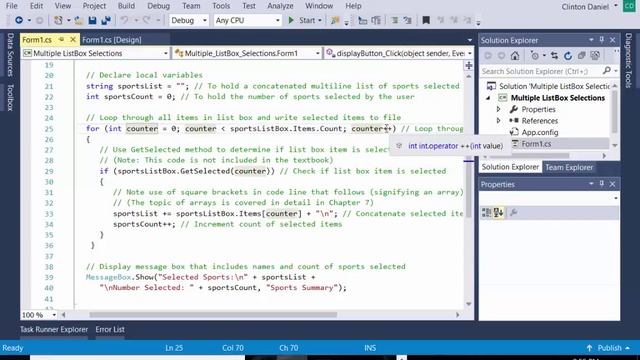Click the Uncomment selected lines icon
Screen dimensions: 640x360
[x=407, y=20]
